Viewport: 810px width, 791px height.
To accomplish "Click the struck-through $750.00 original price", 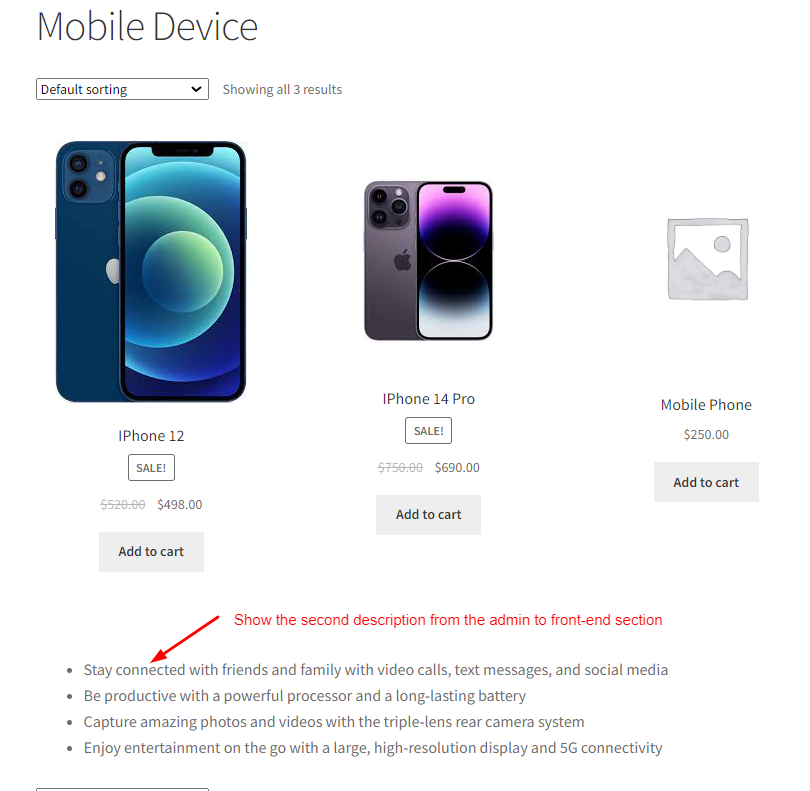I will [x=400, y=468].
